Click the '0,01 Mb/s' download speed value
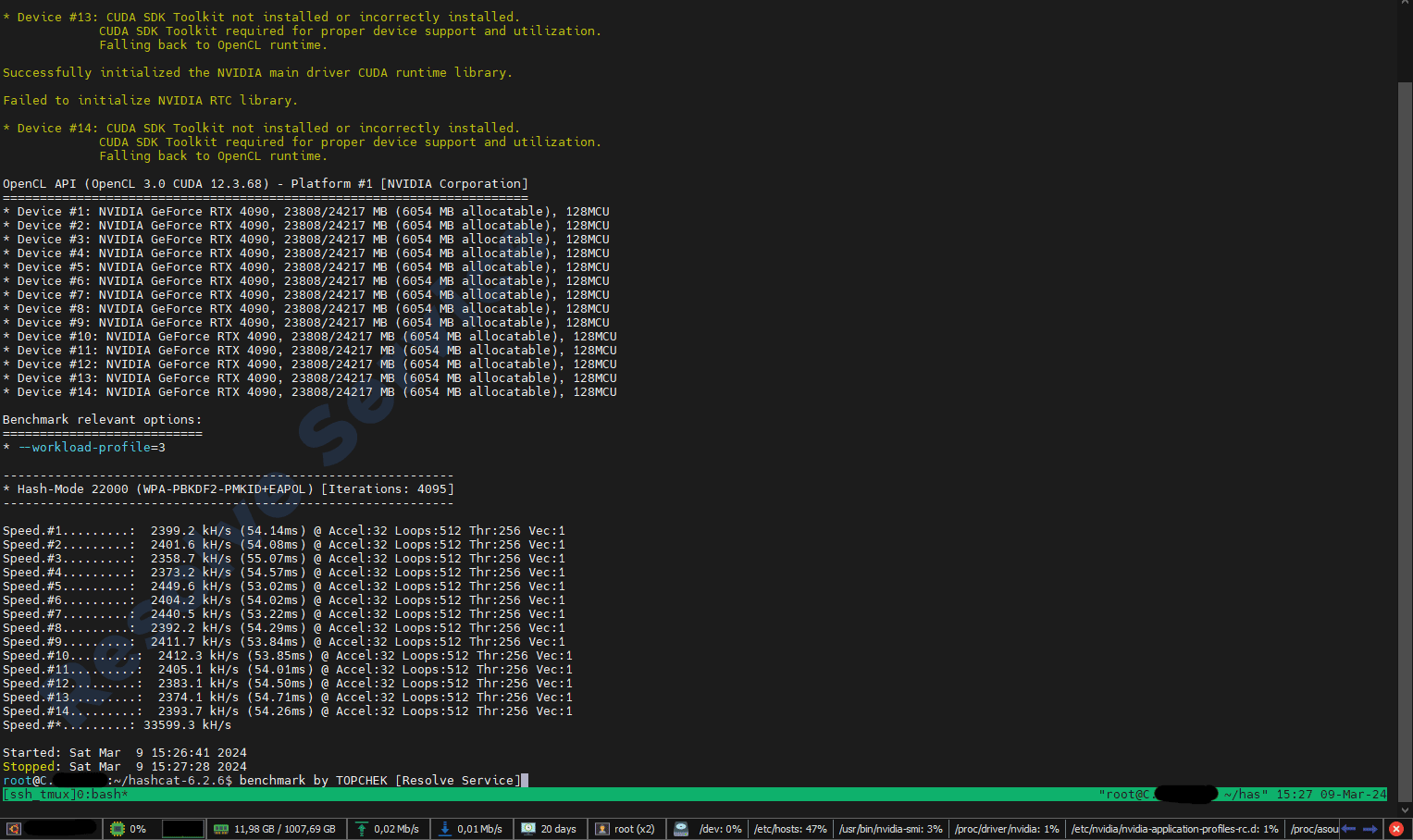 click(x=479, y=829)
